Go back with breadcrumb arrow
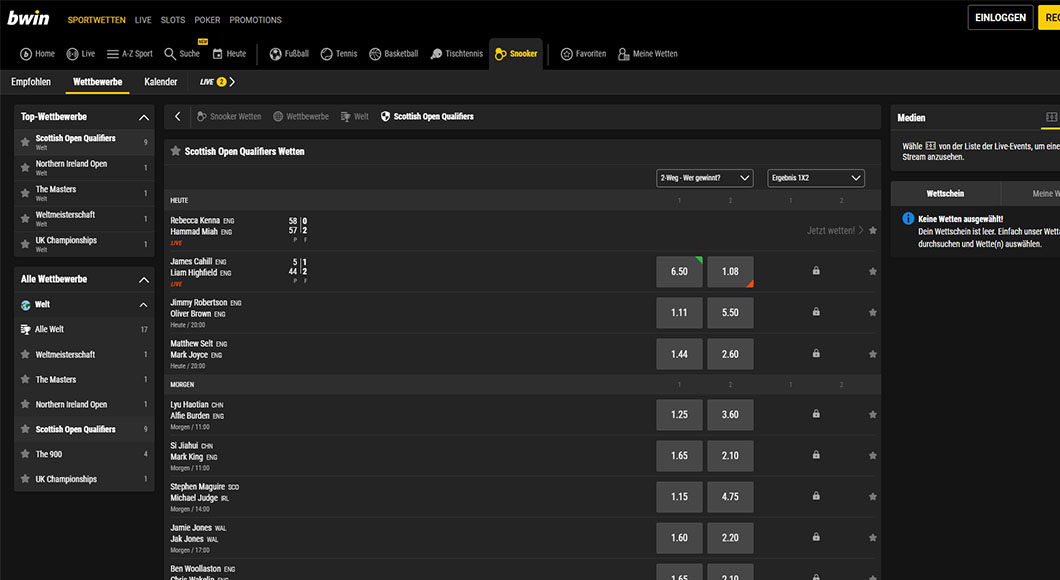Viewport: 1060px width, 580px height. [x=178, y=116]
